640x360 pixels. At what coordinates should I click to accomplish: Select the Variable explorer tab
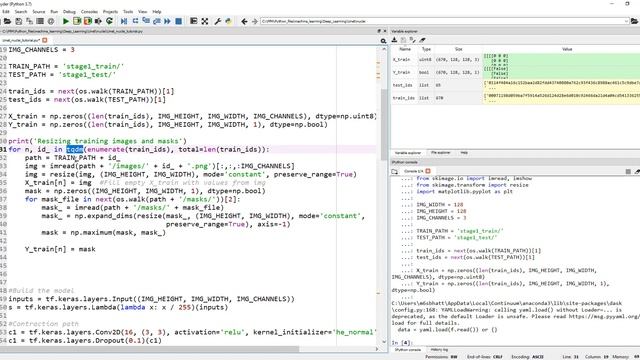[408, 153]
